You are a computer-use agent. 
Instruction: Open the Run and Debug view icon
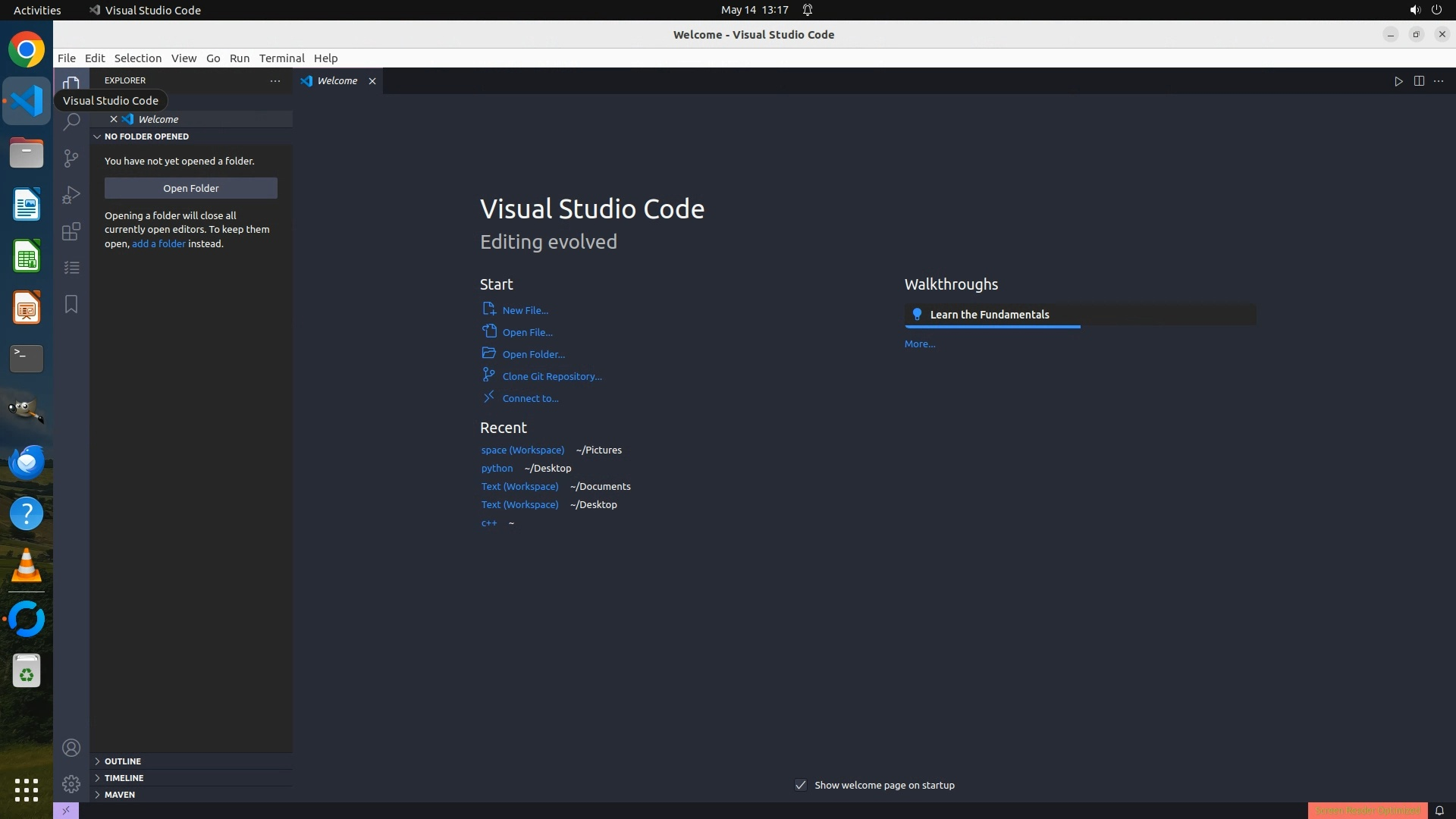[x=71, y=195]
